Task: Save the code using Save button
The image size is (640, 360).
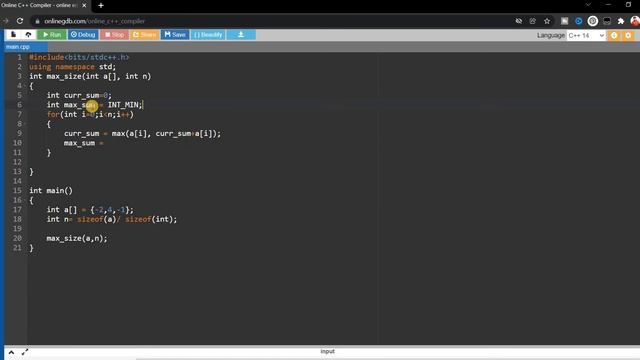Action: 175,35
